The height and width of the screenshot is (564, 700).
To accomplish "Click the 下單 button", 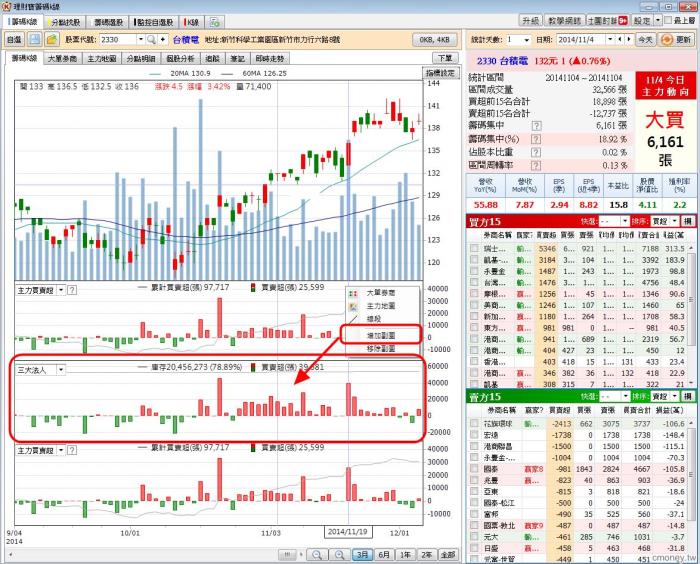I will [x=445, y=58].
